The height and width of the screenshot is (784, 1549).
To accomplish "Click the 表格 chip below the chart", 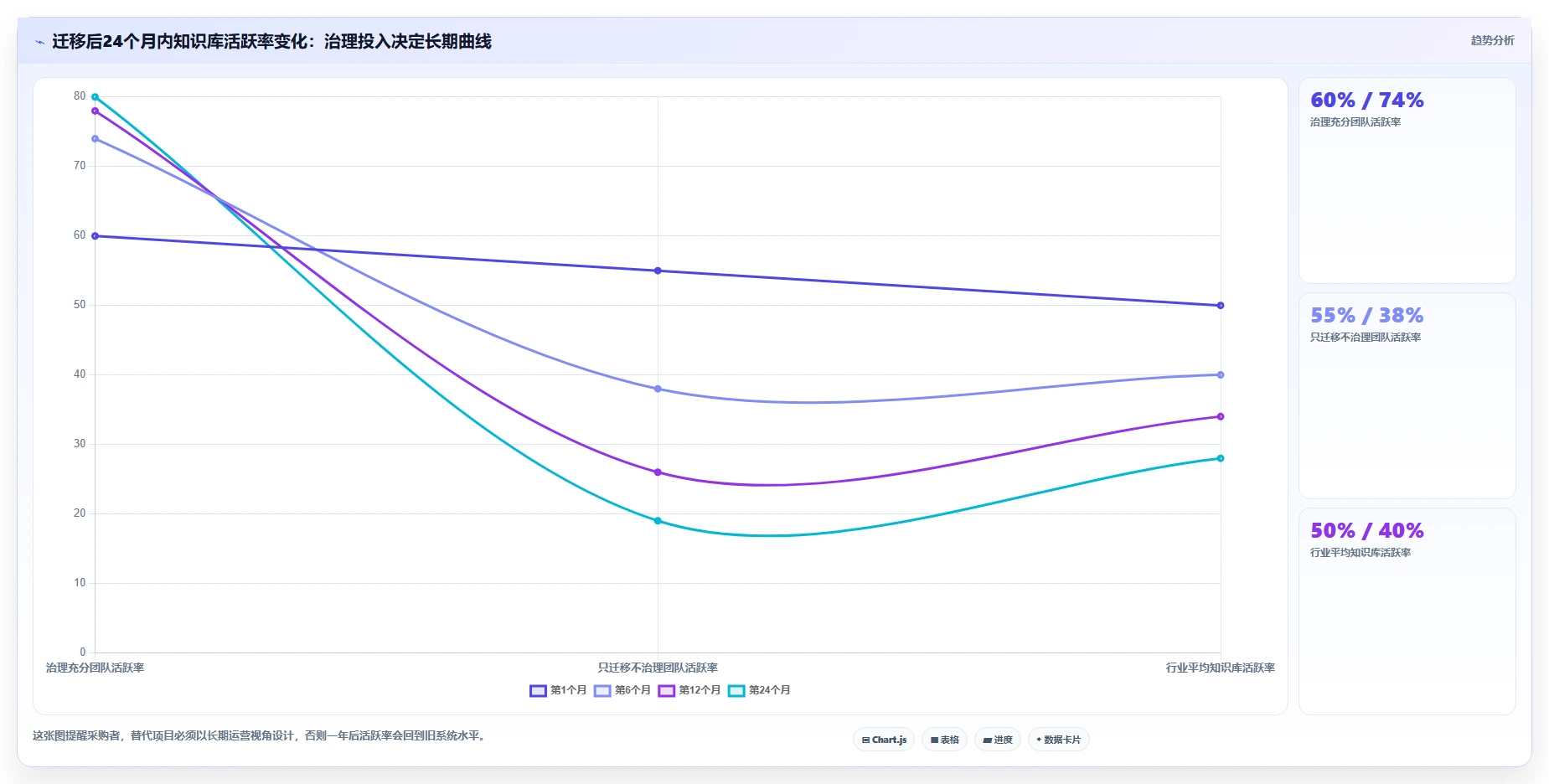I will pos(944,740).
